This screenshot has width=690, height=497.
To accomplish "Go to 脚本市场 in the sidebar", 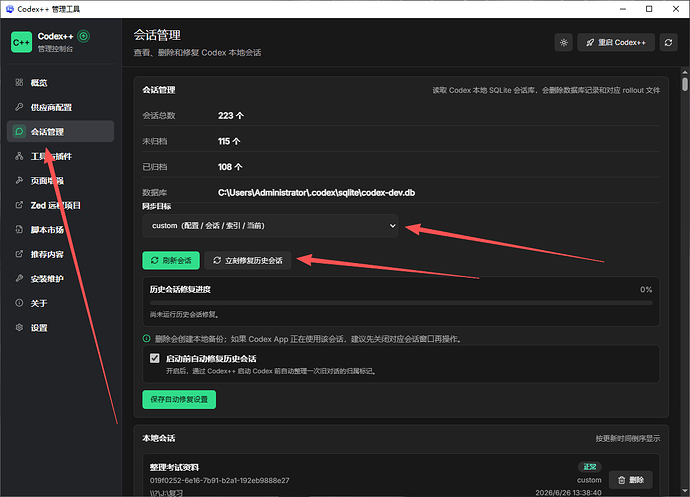I will pyautogui.click(x=60, y=230).
